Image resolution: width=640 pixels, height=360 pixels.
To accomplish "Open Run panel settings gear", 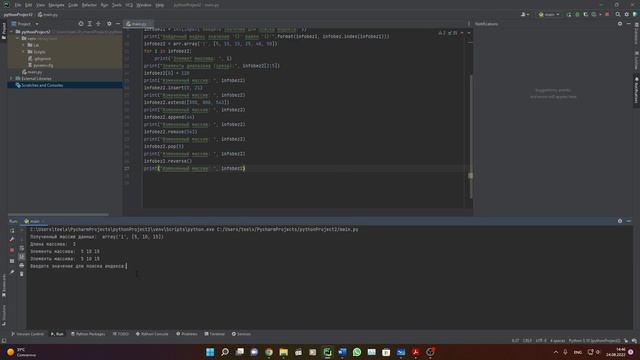I will click(x=620, y=221).
